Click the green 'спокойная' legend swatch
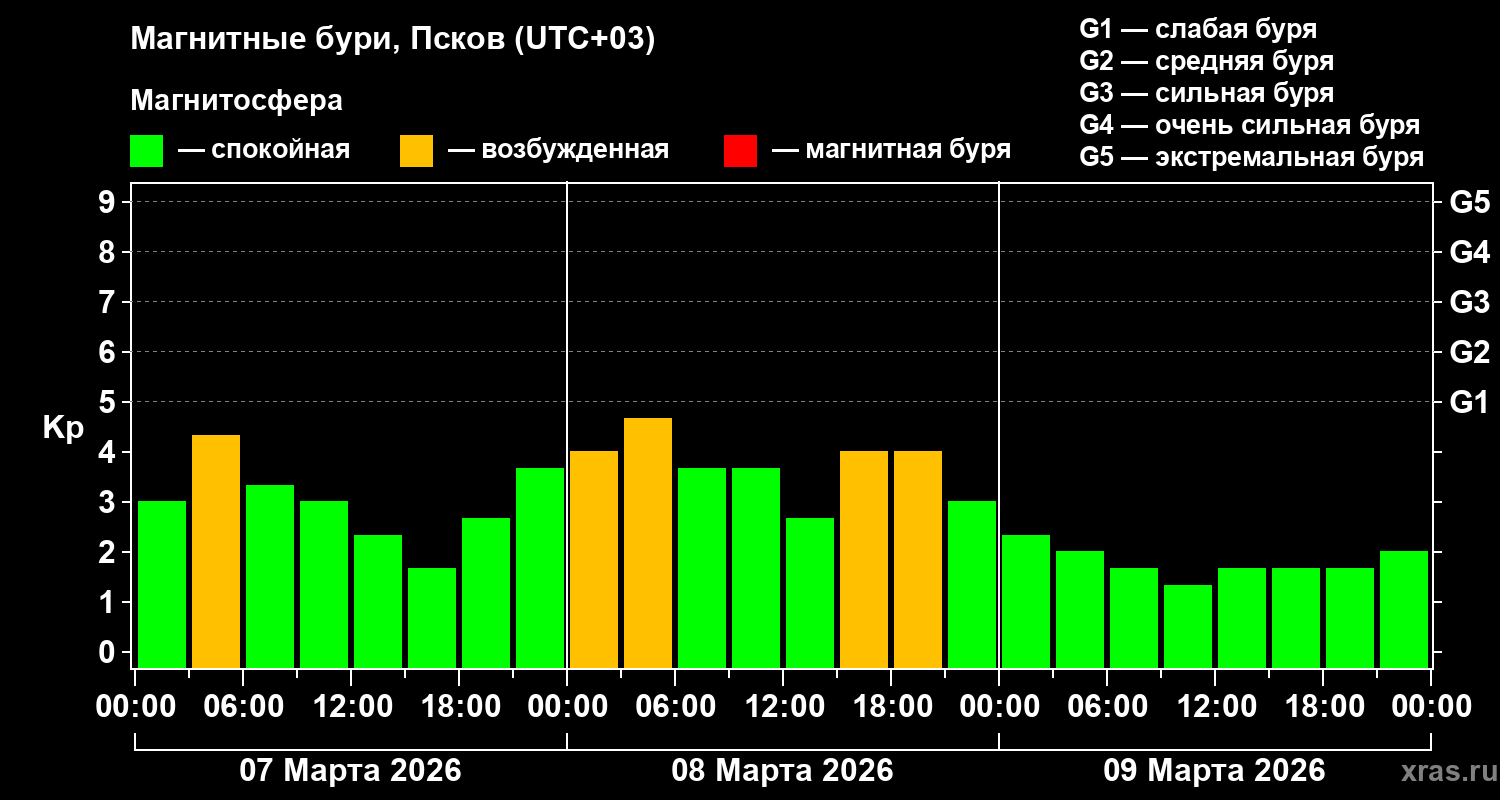1500x800 pixels. (146, 151)
